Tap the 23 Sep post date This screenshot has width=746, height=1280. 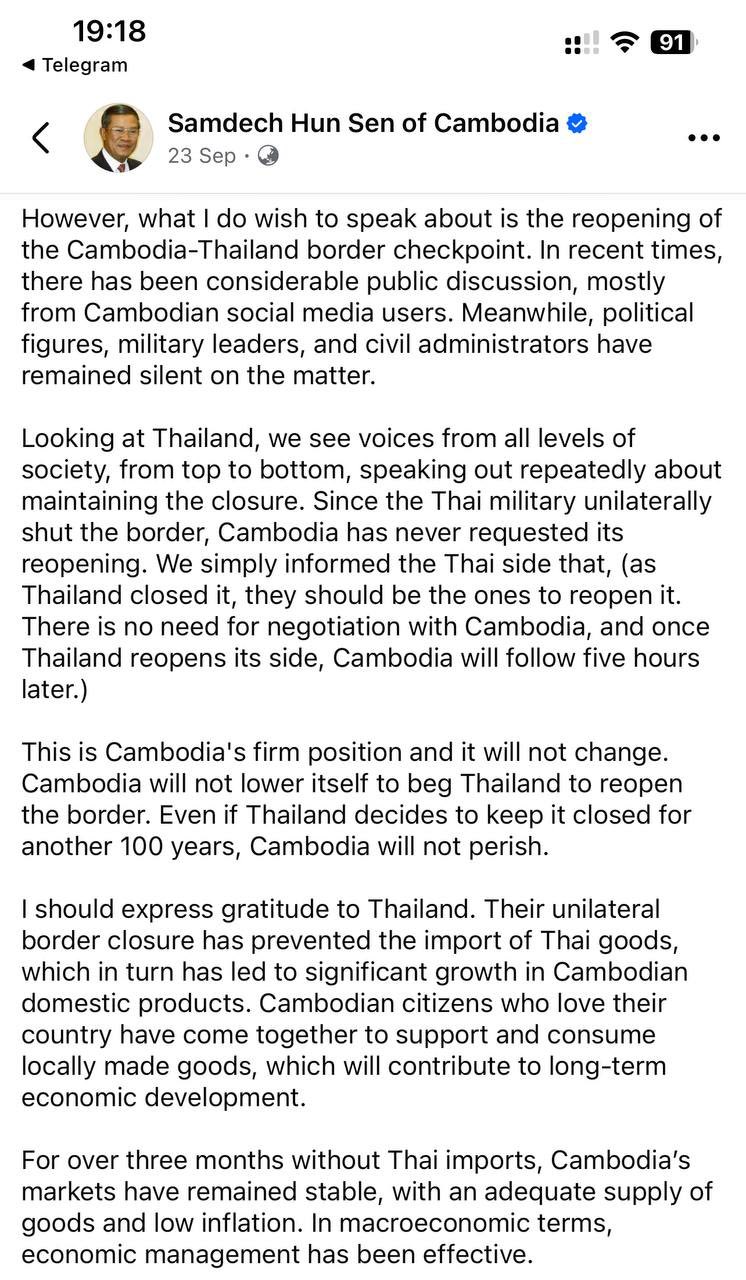(x=202, y=156)
